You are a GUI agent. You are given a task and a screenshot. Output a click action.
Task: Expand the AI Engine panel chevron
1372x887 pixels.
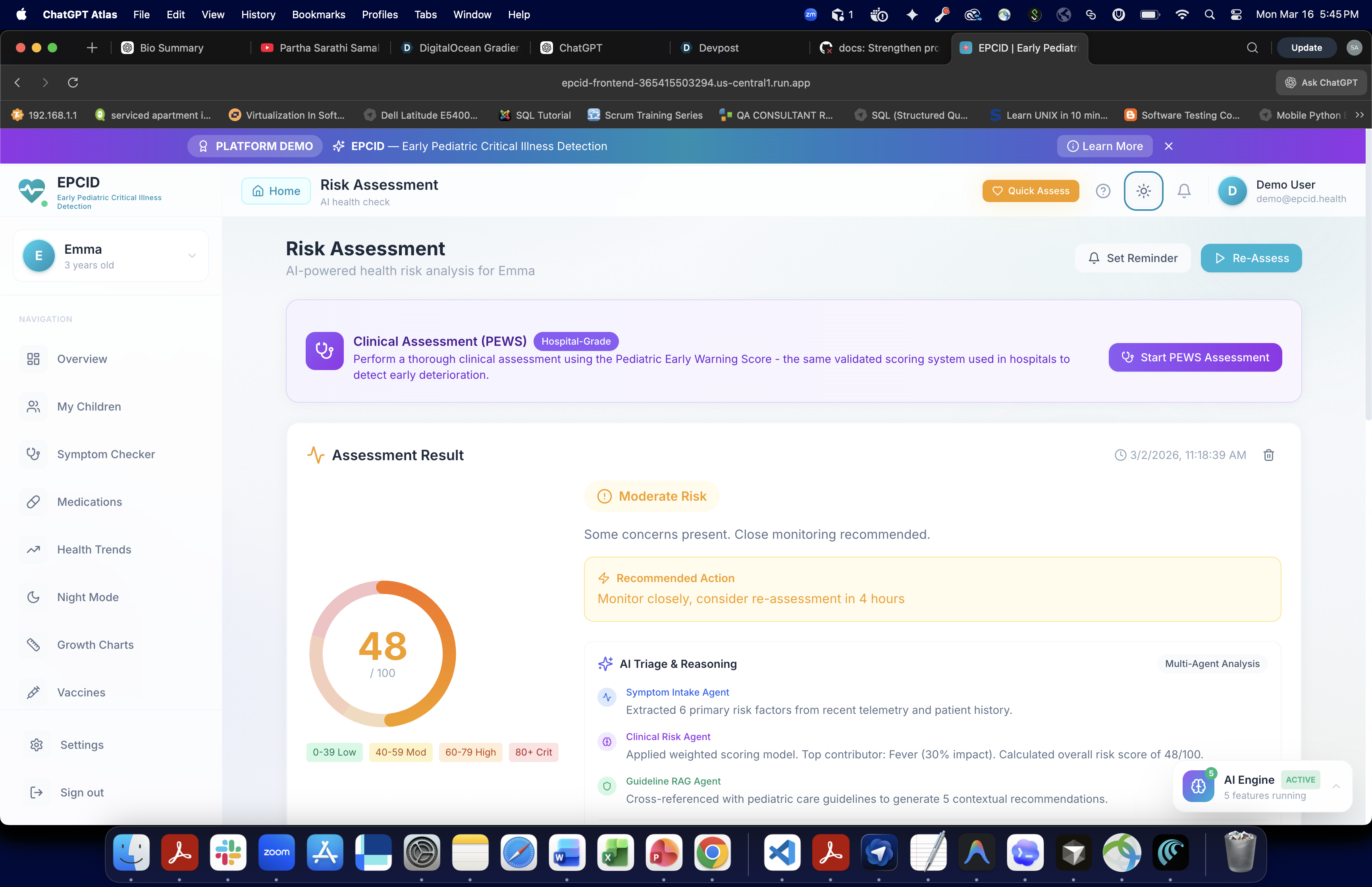click(1336, 786)
